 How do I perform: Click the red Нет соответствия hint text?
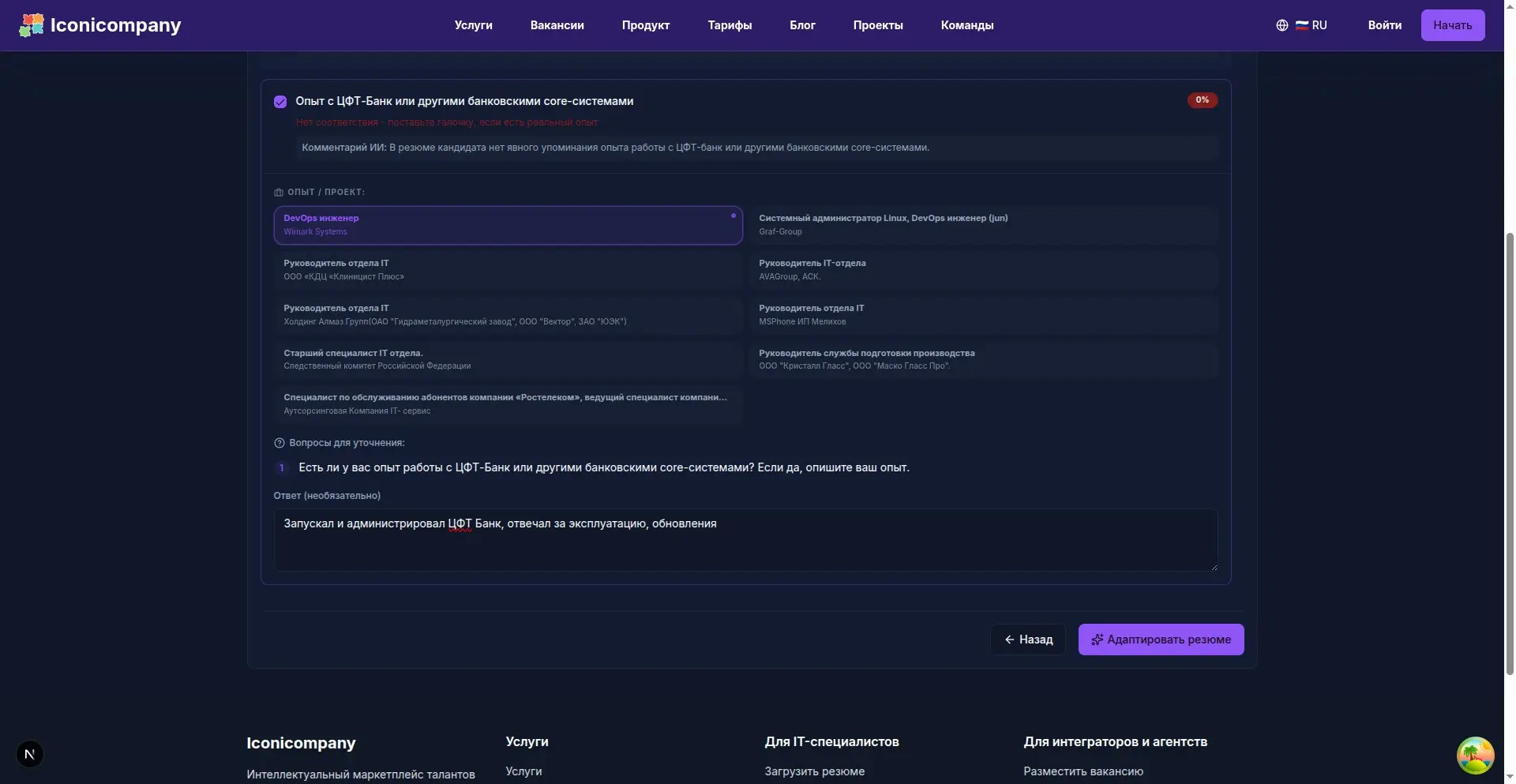447,122
